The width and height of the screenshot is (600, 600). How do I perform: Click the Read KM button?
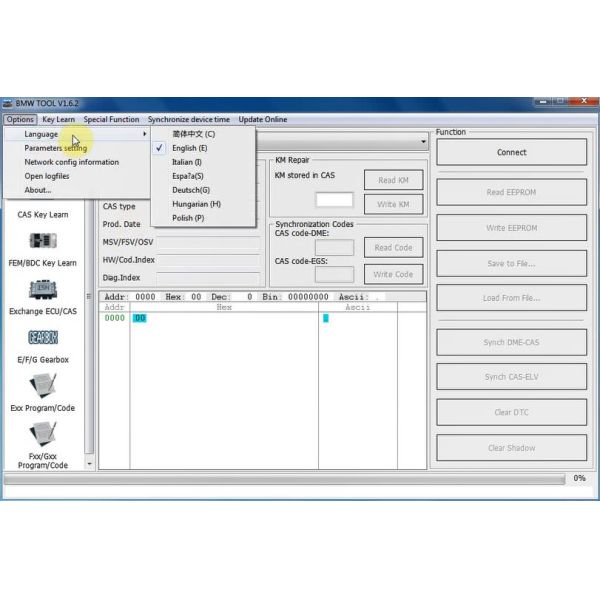pos(393,181)
